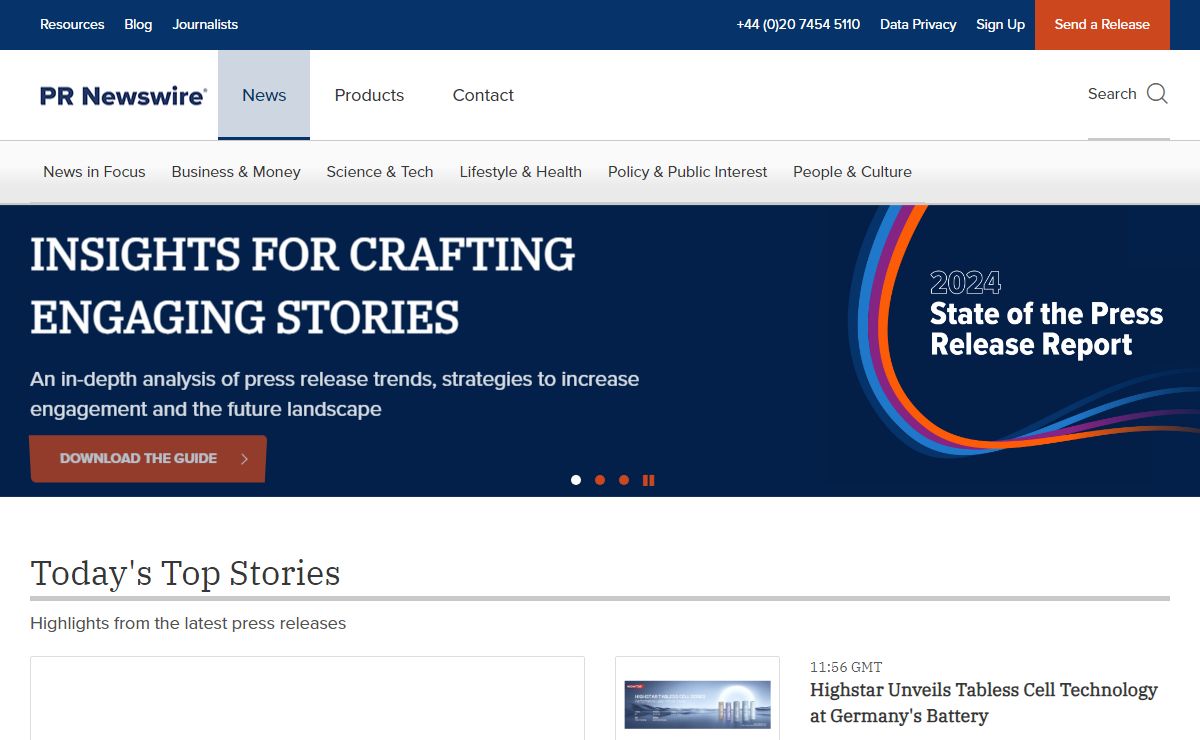Click the 2024 State of the Press Release Report graphic
This screenshot has height=740, width=1200.
pyautogui.click(x=1046, y=314)
